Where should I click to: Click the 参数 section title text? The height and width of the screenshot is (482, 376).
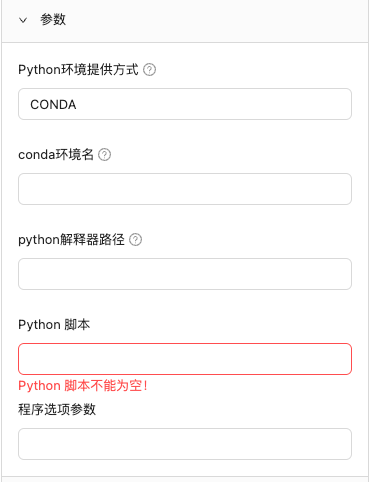click(53, 19)
